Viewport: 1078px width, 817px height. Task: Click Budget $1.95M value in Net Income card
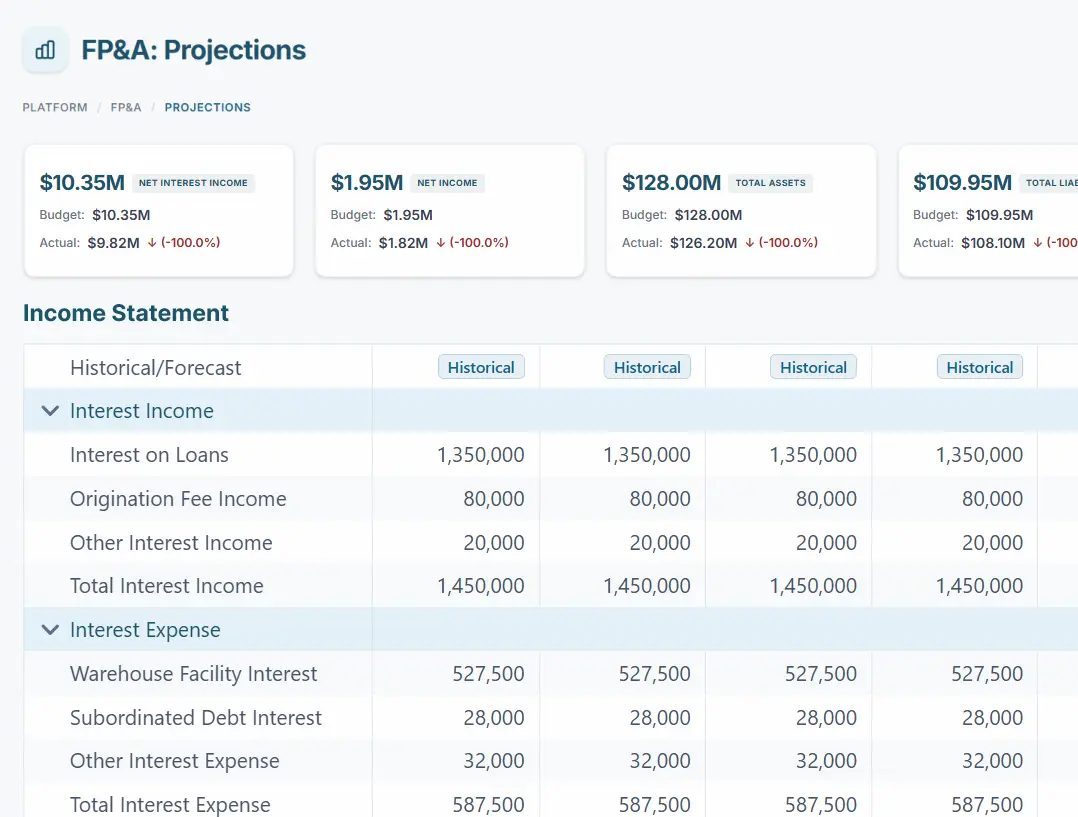click(x=408, y=215)
